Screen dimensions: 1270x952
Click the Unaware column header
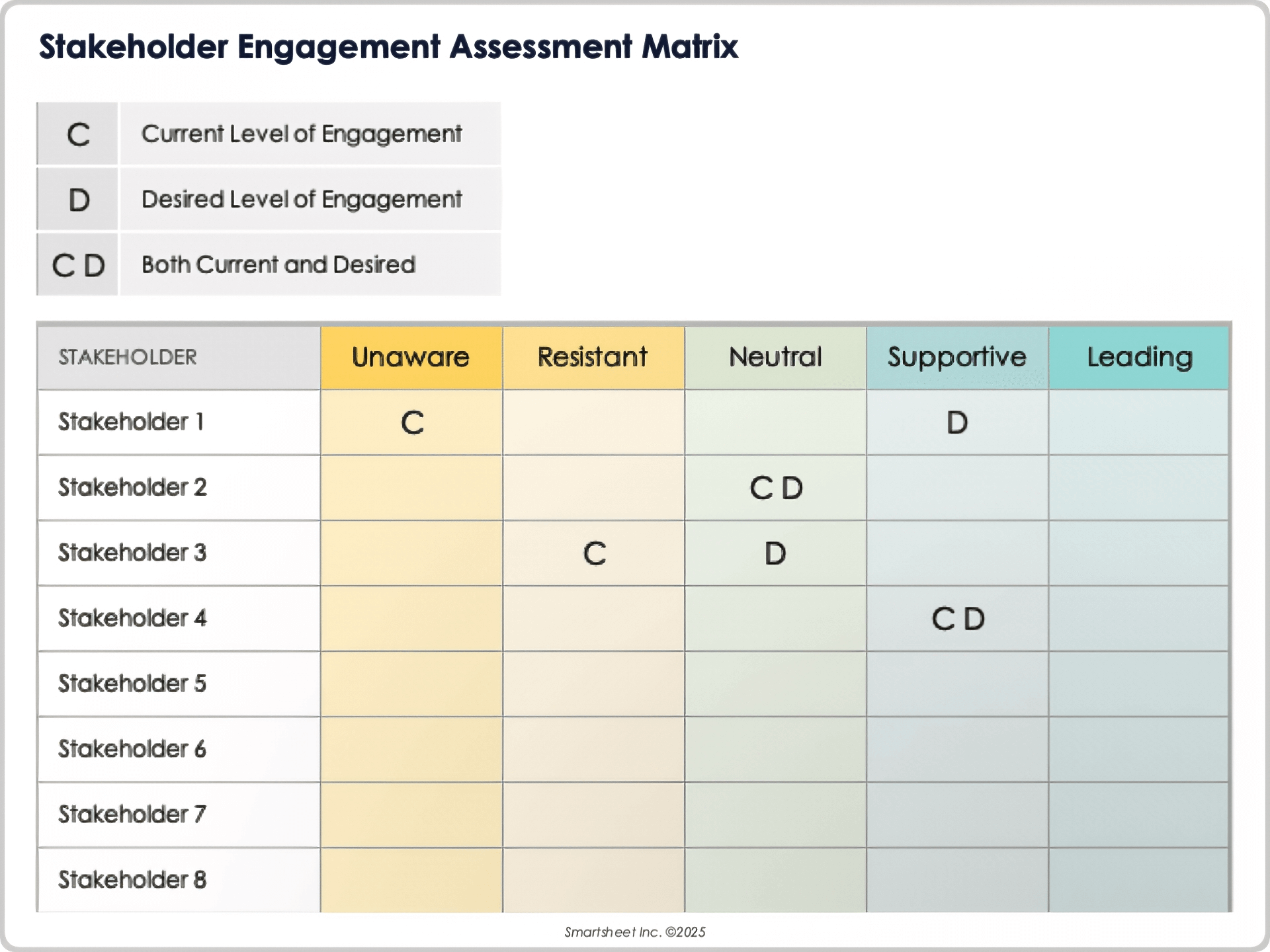click(411, 358)
